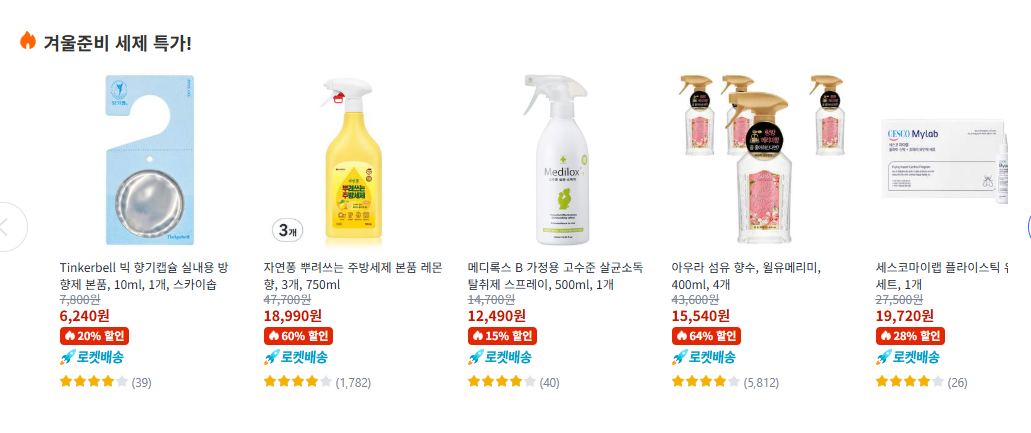1031x433 pixels.
Task: Click the 20% 할인 discount badge
Action: (x=94, y=336)
